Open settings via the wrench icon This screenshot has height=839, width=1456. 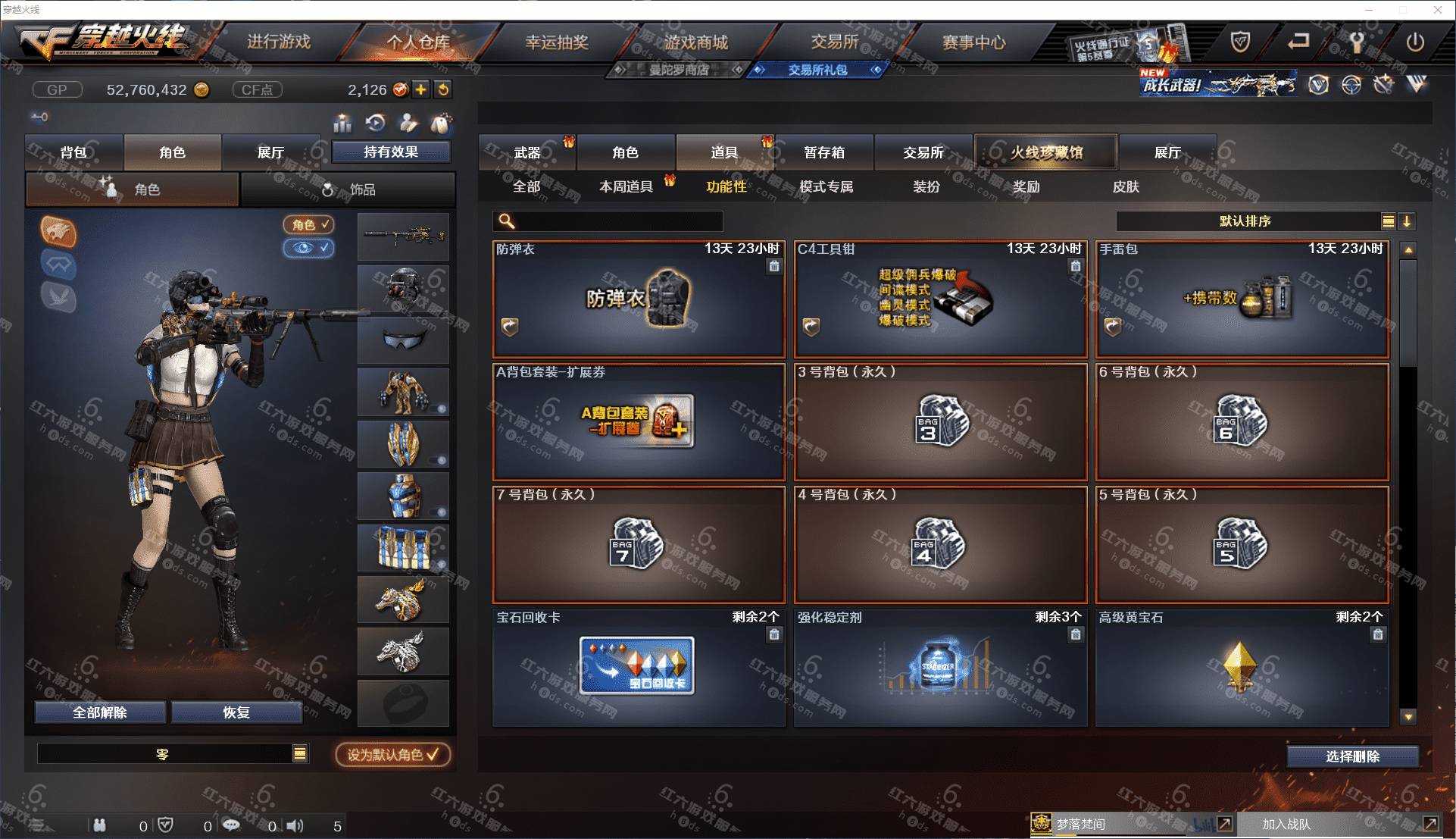point(1356,42)
